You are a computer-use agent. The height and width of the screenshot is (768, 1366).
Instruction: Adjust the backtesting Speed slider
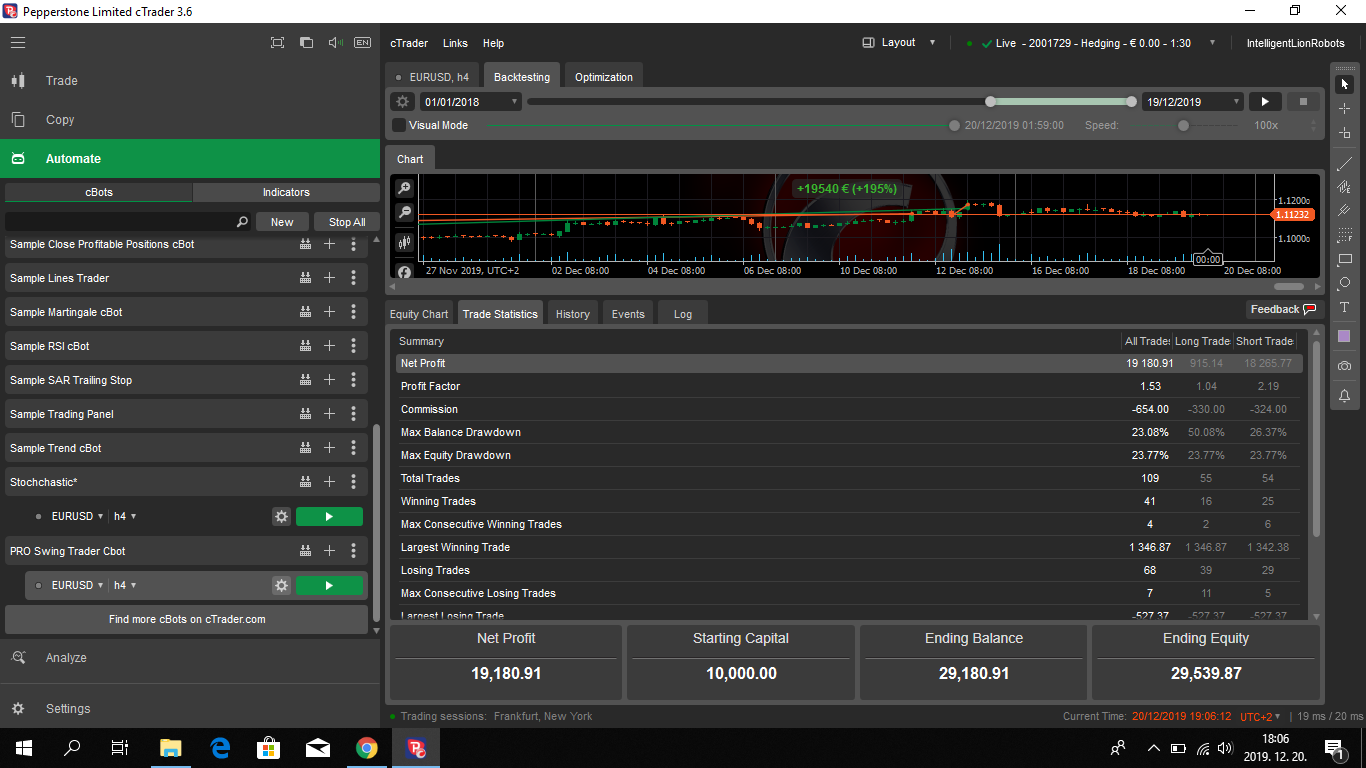pos(1182,125)
